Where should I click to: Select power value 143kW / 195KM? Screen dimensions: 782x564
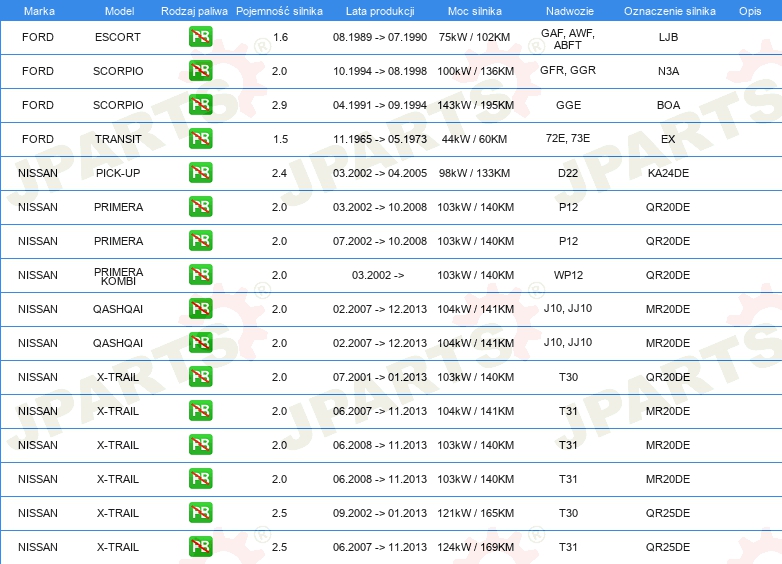click(x=475, y=105)
